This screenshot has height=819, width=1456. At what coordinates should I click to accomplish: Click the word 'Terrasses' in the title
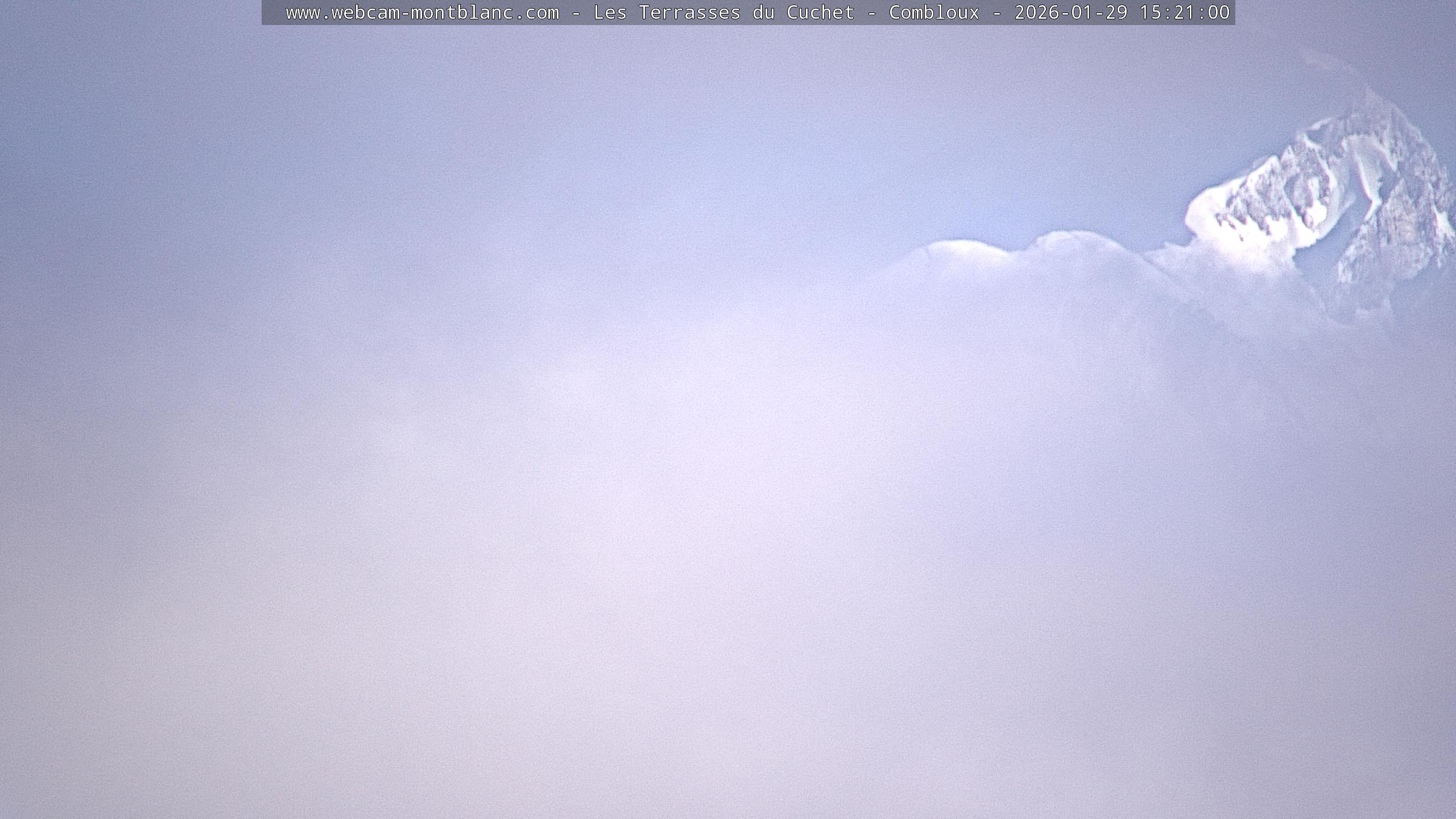click(x=689, y=13)
